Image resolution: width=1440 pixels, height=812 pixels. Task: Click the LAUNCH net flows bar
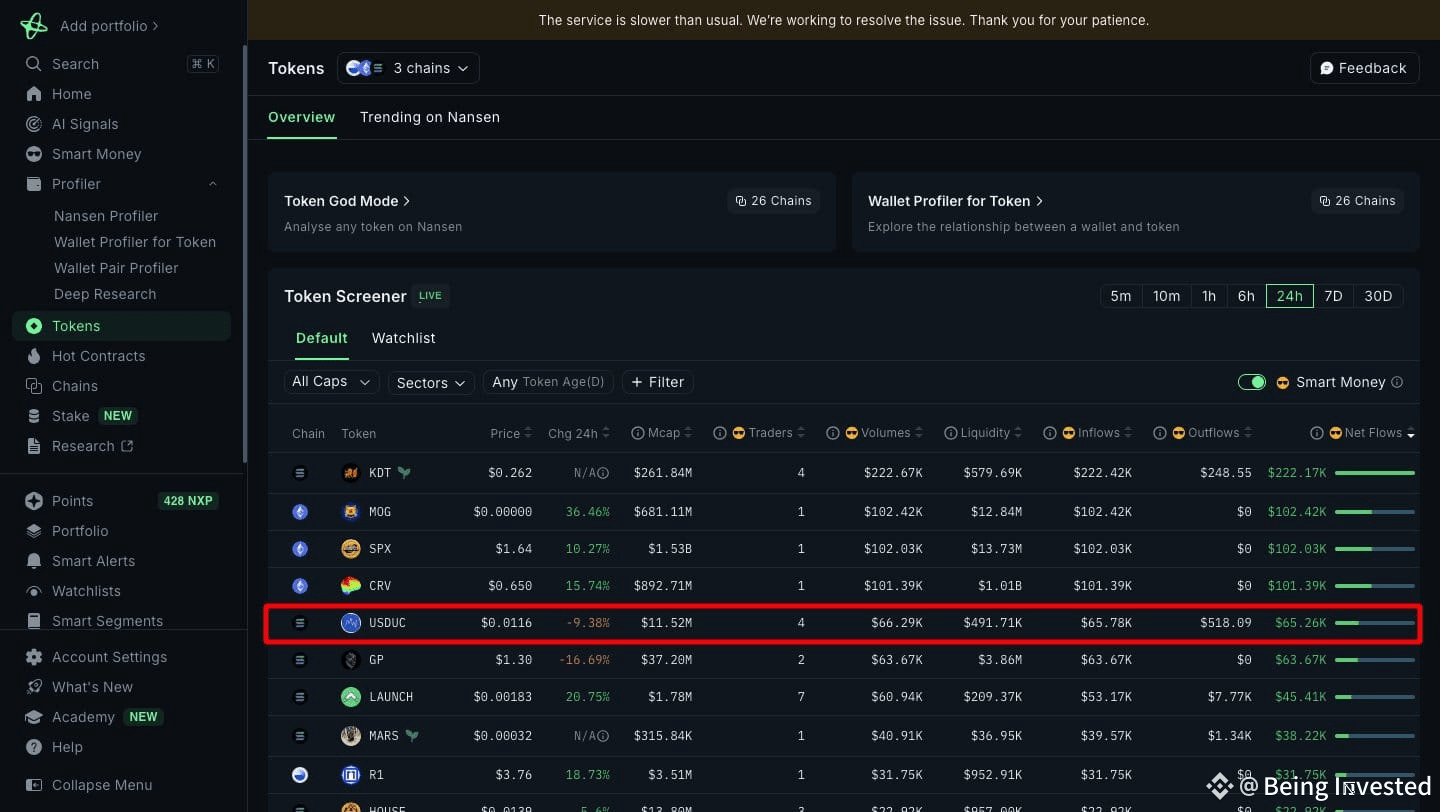coord(1375,697)
